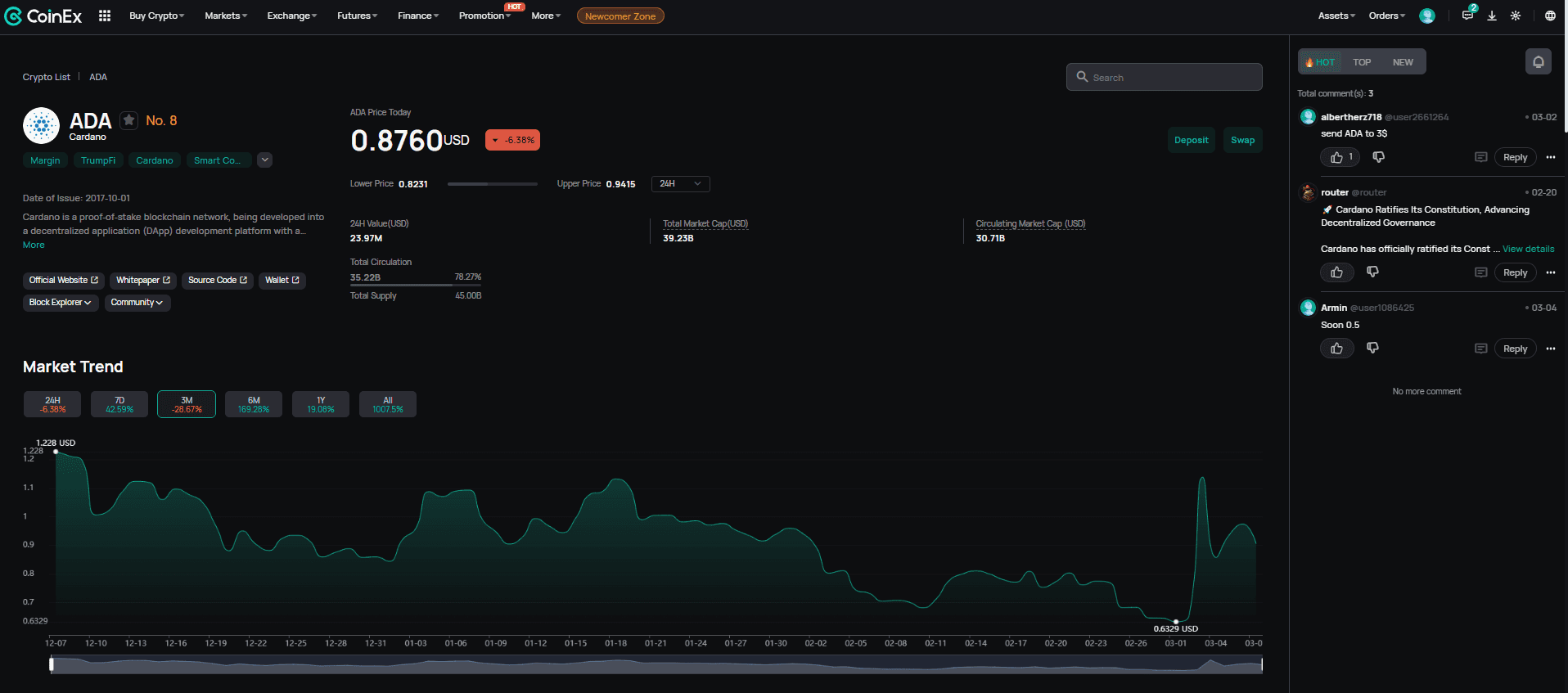Toggle the light/dark theme sun icon
This screenshot has width=1568, height=693.
click(1516, 16)
